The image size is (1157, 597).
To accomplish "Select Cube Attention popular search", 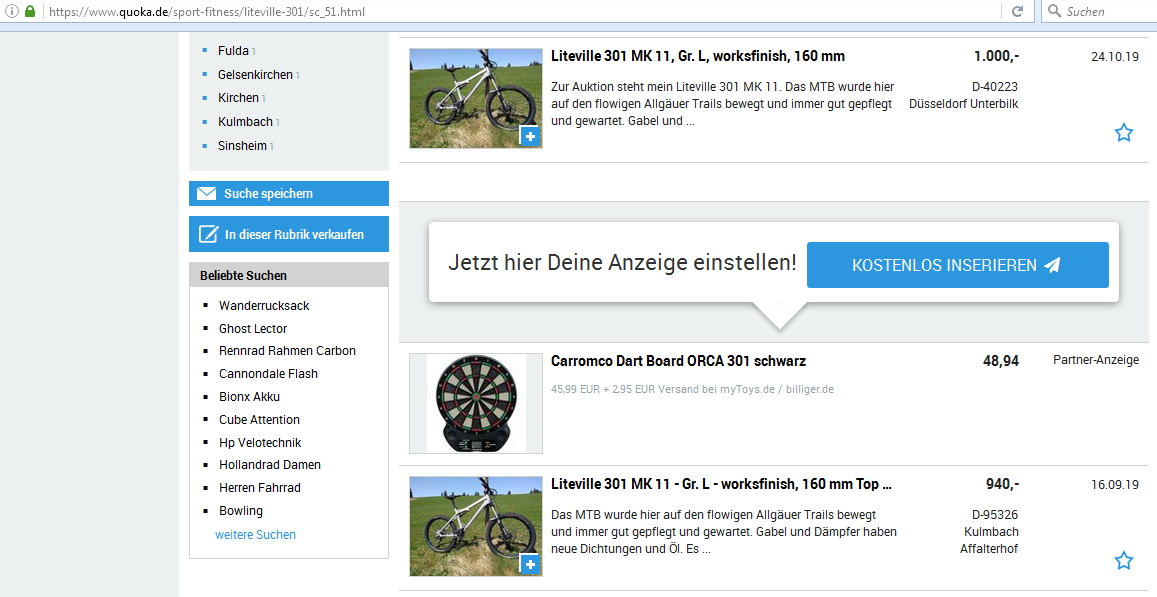I will click(x=259, y=420).
